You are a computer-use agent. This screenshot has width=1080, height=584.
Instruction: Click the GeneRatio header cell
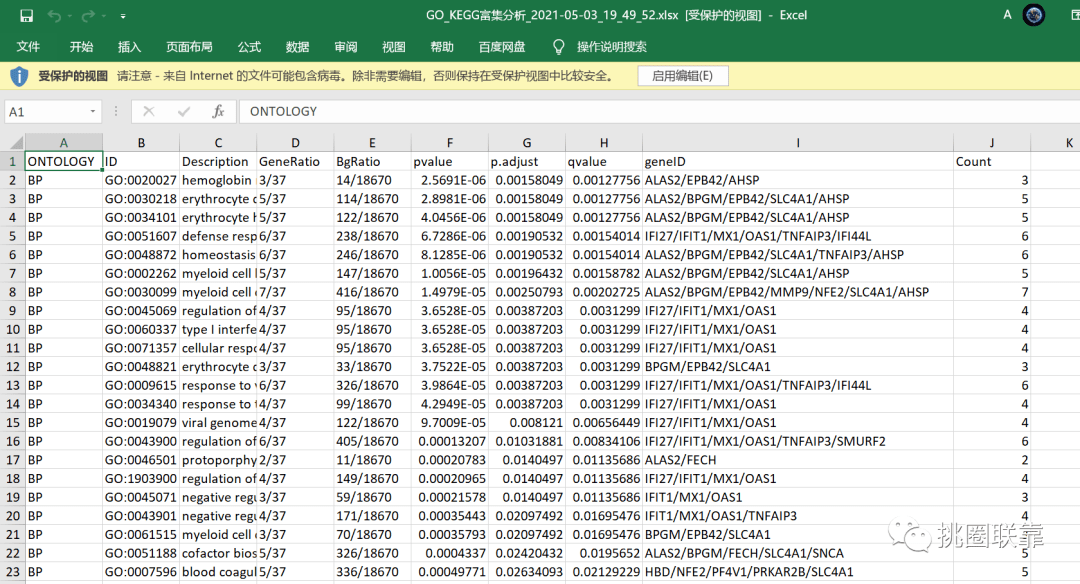(295, 162)
